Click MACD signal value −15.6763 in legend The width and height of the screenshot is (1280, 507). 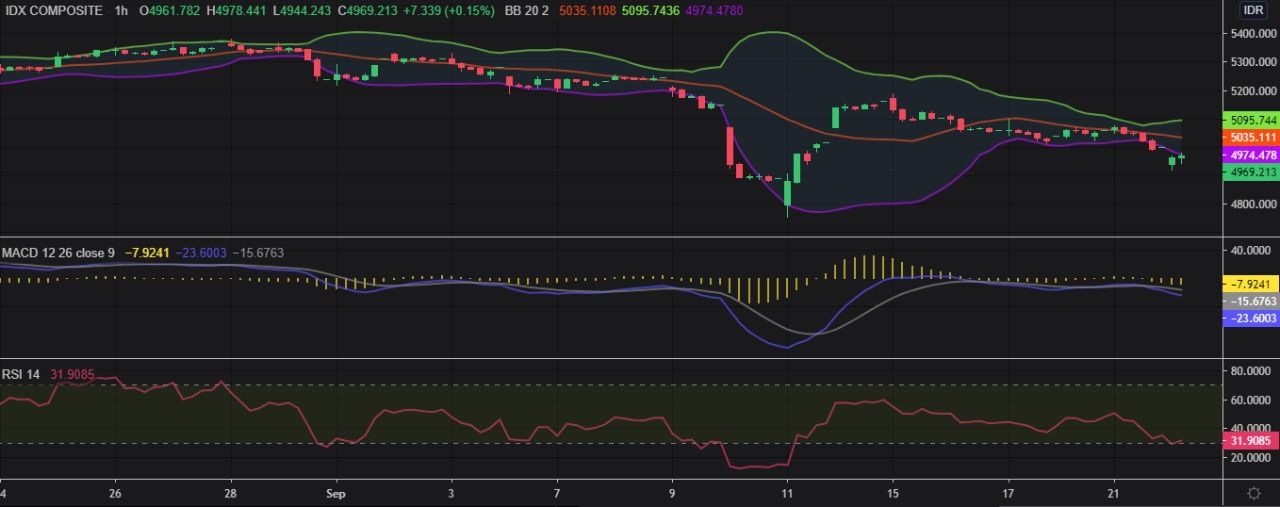[258, 253]
